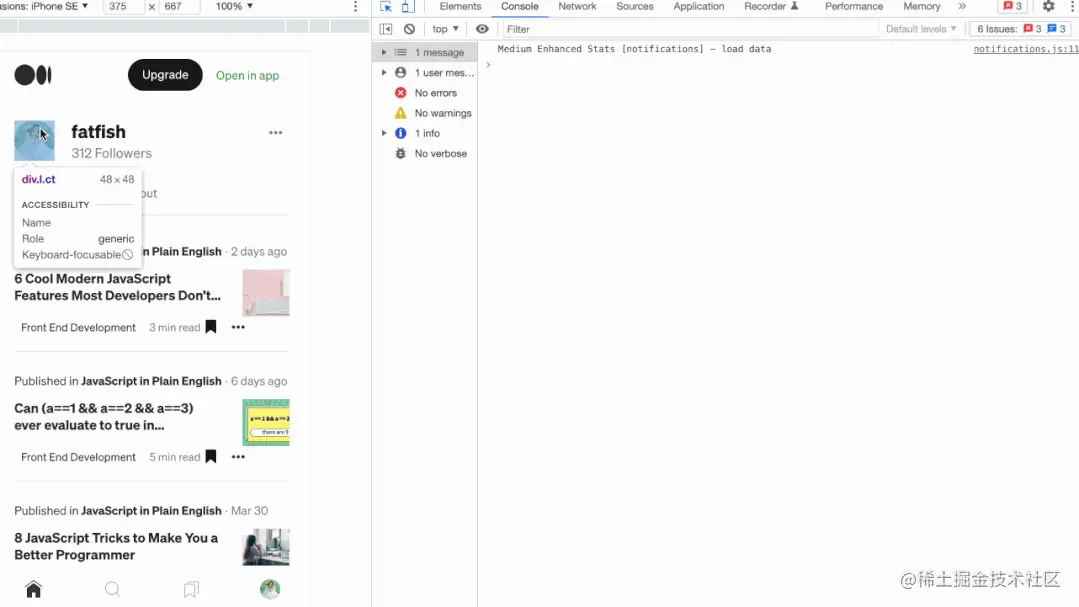The height and width of the screenshot is (607, 1079).
Task: Expand the console message disclosure triangle
Action: tap(384, 51)
